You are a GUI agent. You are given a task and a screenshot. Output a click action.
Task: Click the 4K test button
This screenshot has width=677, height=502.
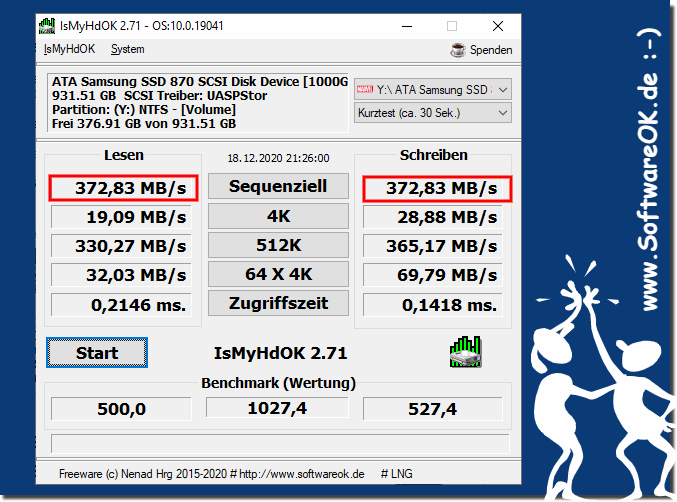coord(278,216)
